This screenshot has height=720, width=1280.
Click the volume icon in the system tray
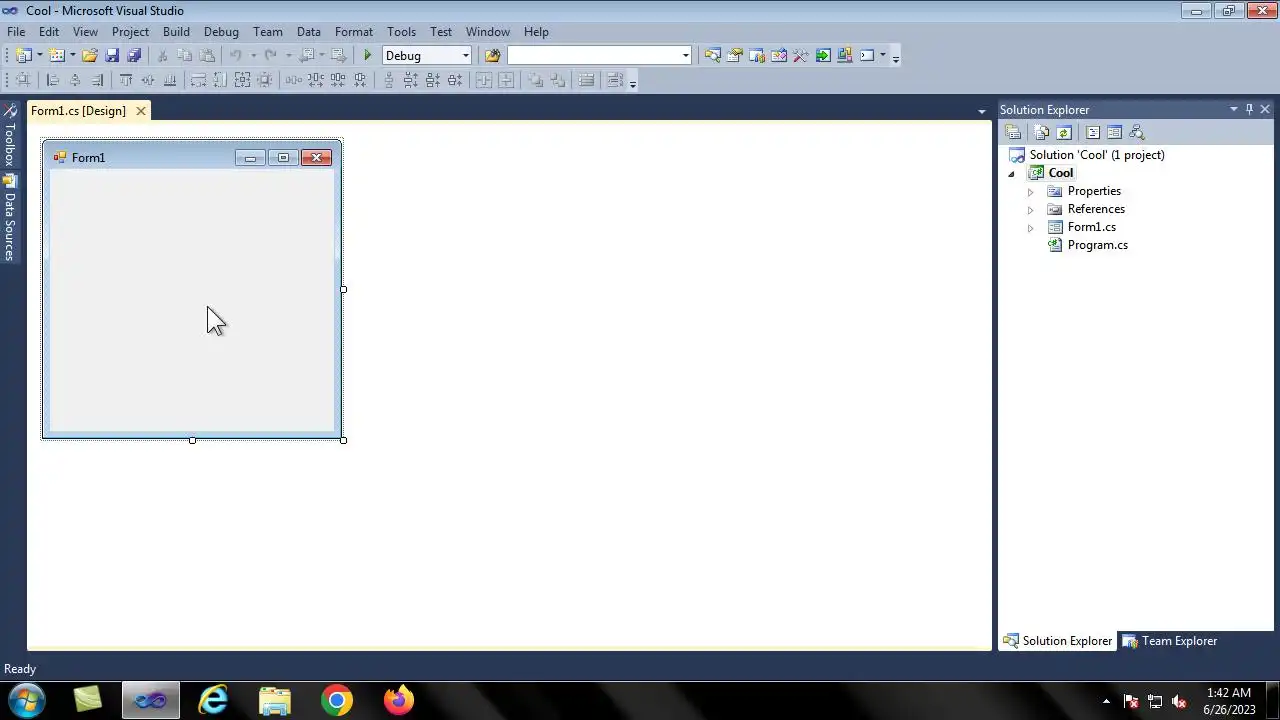[1179, 701]
